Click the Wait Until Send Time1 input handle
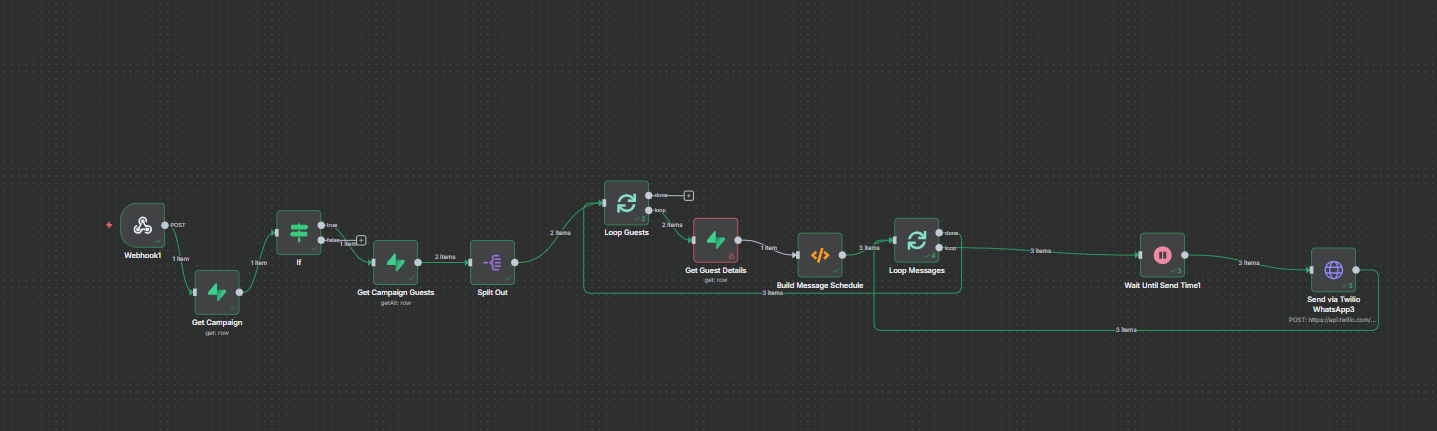The width and height of the screenshot is (1437, 431). point(1139,255)
